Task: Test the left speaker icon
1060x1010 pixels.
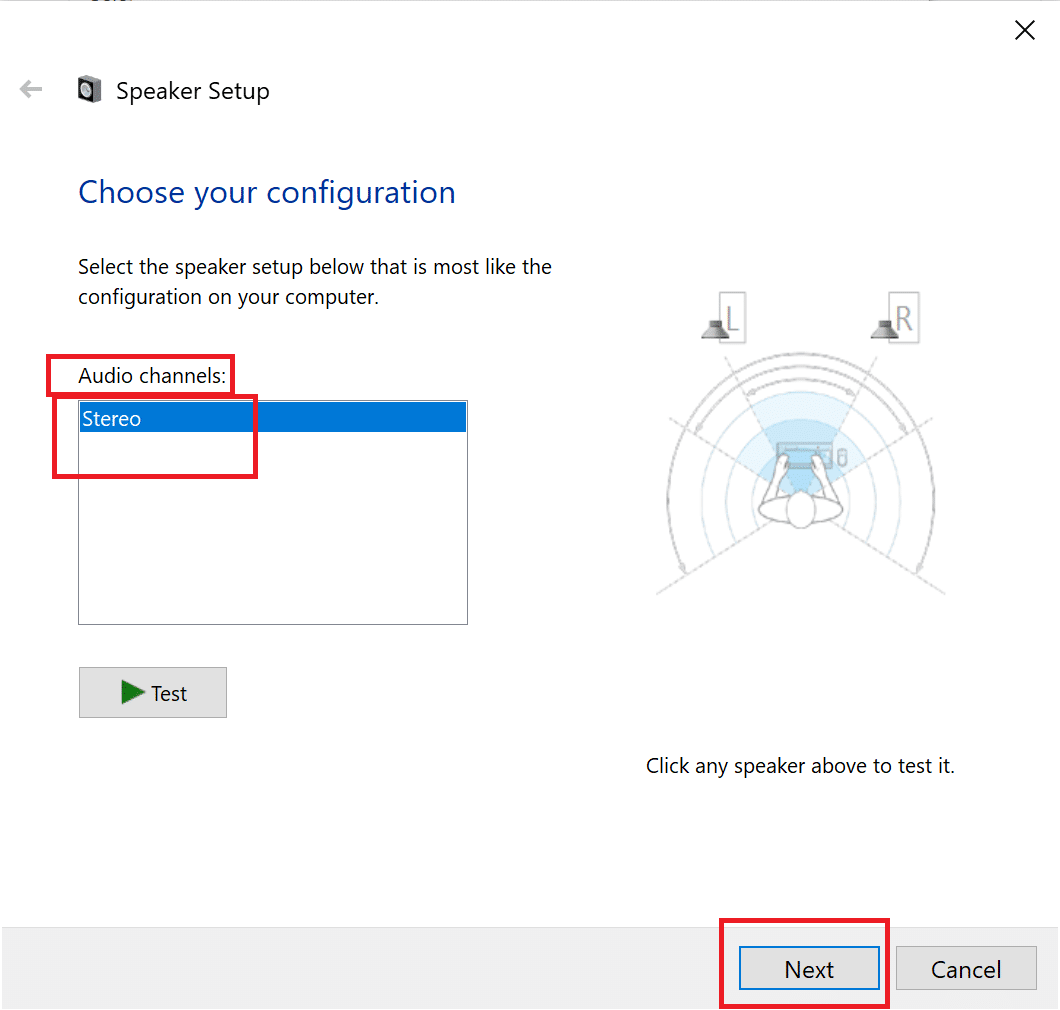Action: click(714, 327)
